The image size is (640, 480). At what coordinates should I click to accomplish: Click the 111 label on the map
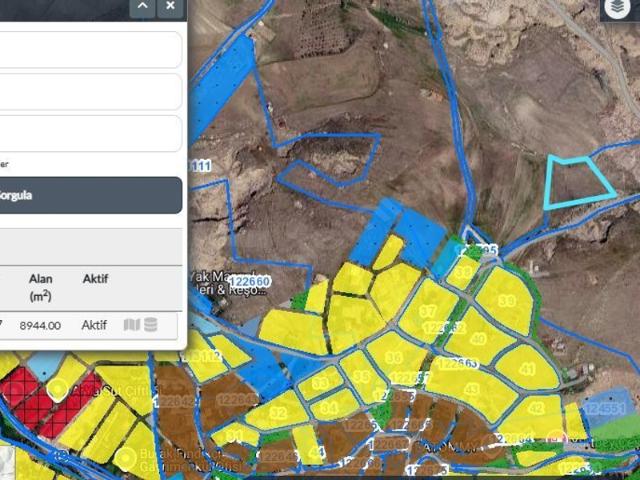pyautogui.click(x=200, y=166)
